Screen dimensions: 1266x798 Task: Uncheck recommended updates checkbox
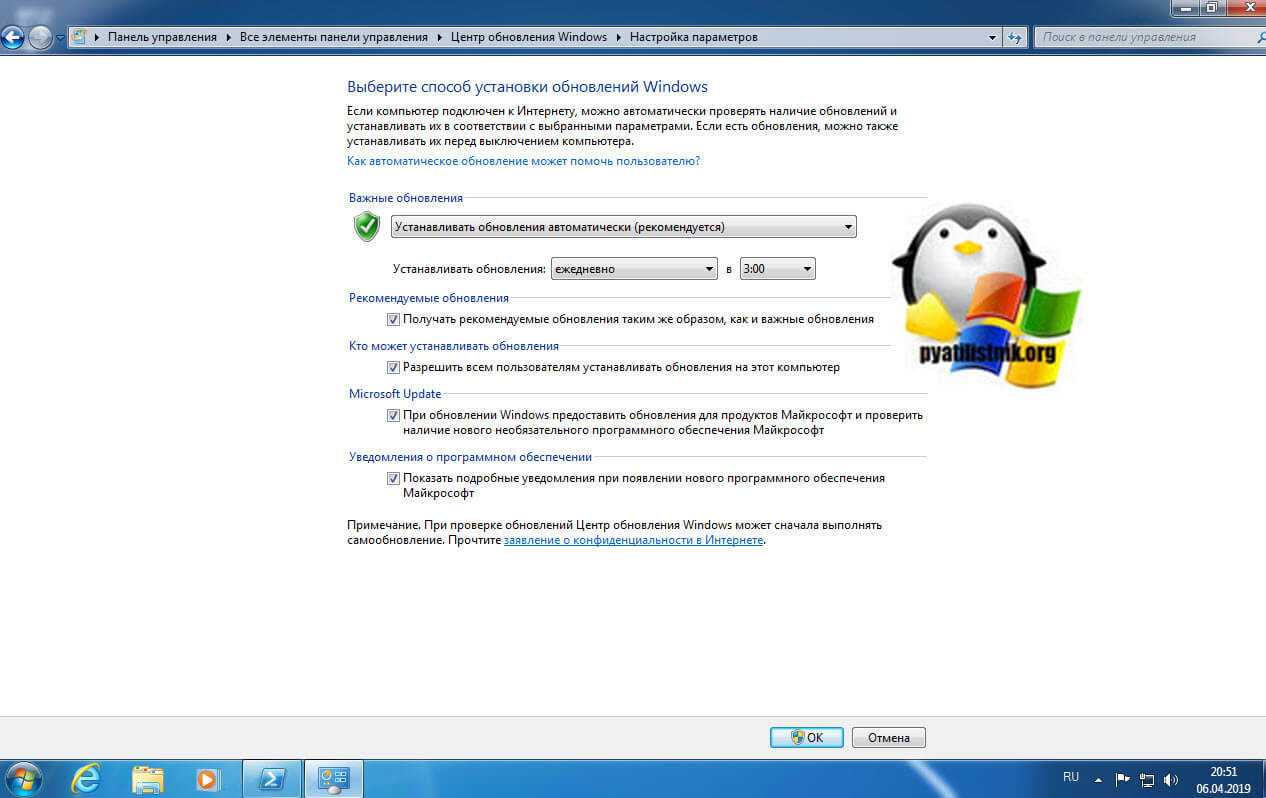(x=393, y=319)
